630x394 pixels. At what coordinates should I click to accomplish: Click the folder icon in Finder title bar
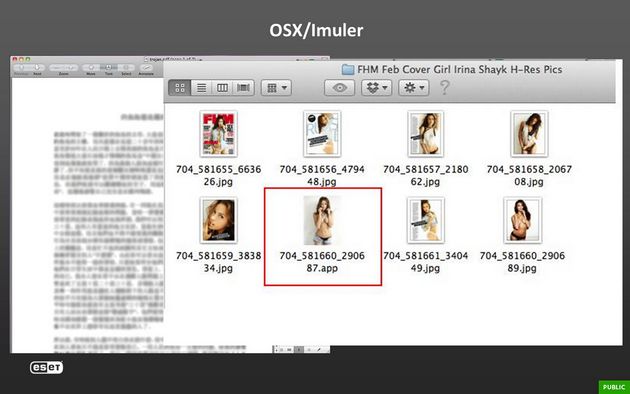point(348,69)
